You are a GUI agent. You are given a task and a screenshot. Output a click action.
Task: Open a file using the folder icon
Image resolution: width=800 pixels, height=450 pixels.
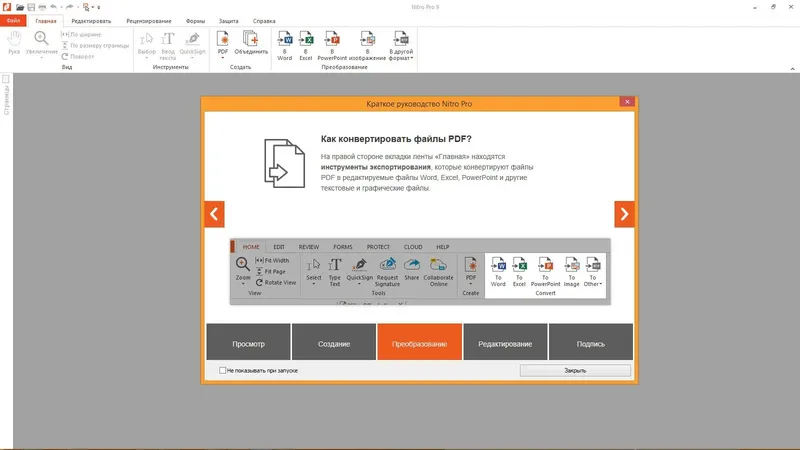[x=20, y=7]
